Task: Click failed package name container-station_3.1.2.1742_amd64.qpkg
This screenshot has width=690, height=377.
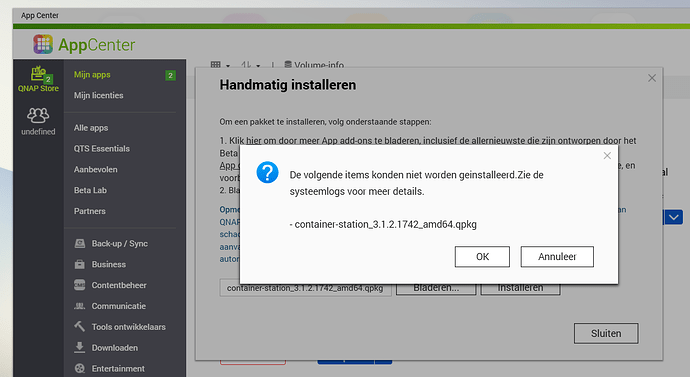Action: (385, 224)
